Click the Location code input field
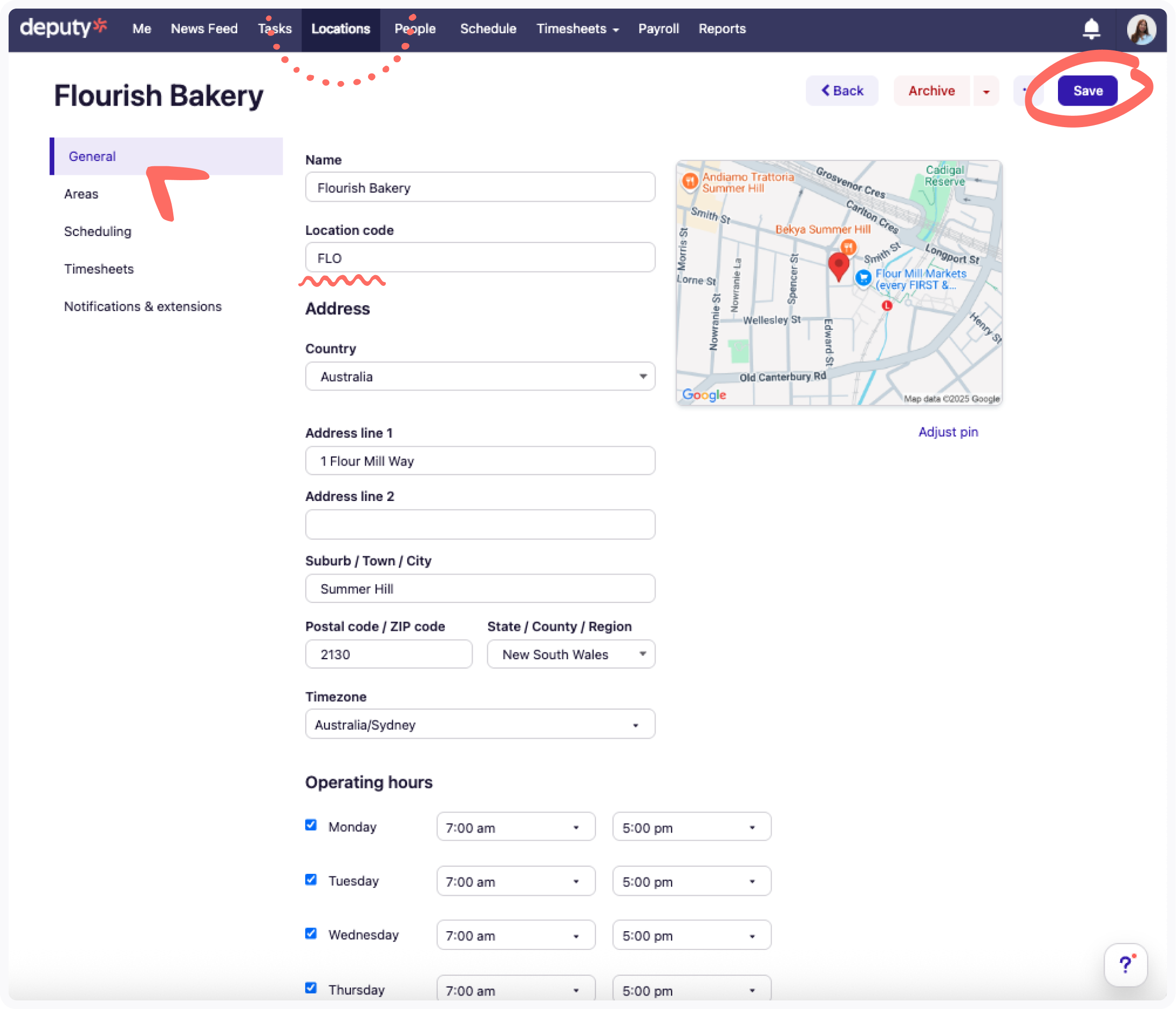The height and width of the screenshot is (1009, 1176). click(x=480, y=257)
